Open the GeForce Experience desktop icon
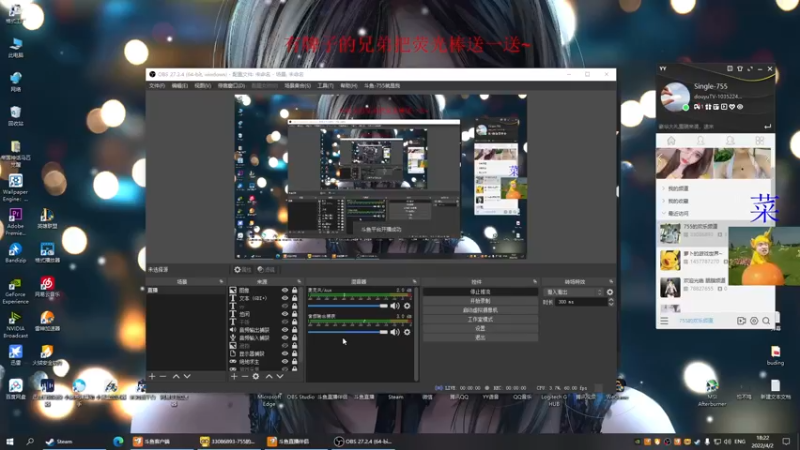The image size is (800, 450). (15, 291)
